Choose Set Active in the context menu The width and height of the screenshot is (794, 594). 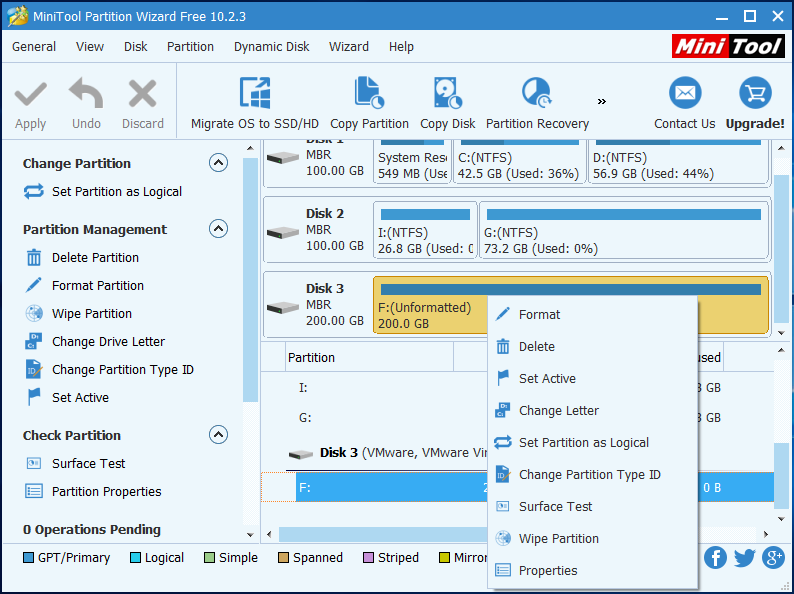592,379
